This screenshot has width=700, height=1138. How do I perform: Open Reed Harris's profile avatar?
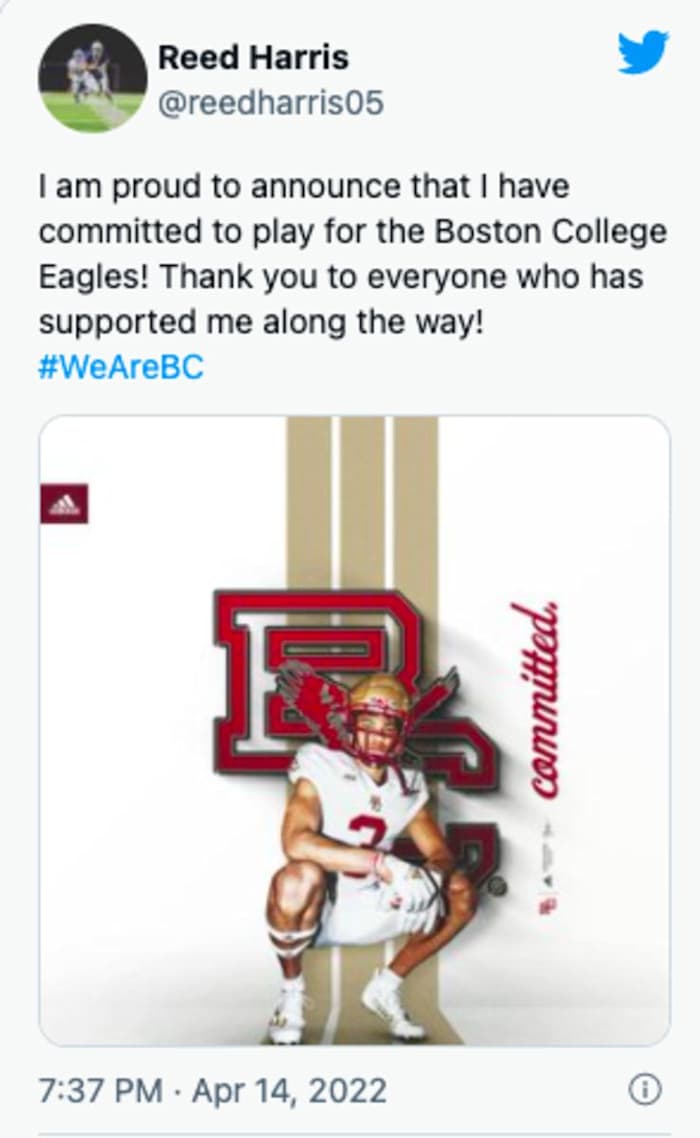click(x=92, y=79)
